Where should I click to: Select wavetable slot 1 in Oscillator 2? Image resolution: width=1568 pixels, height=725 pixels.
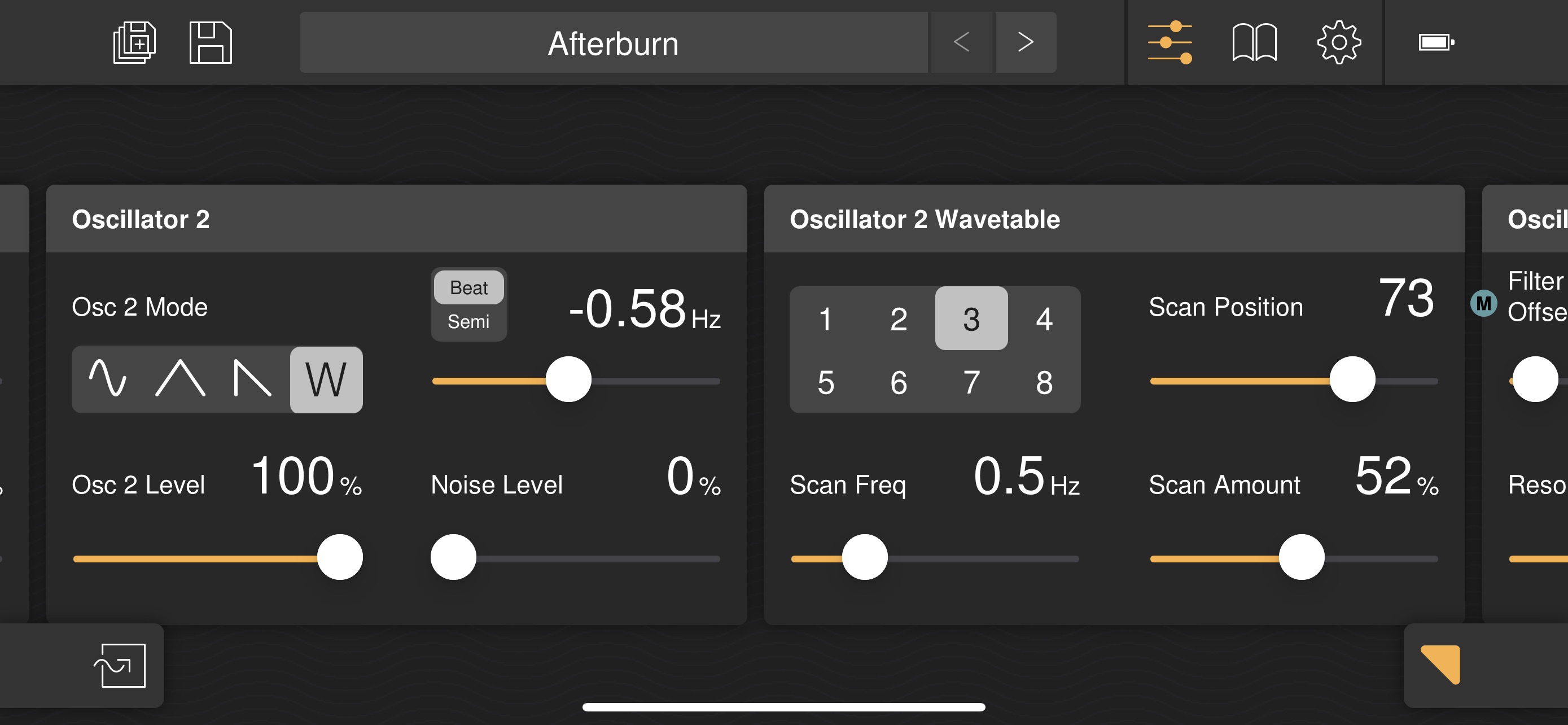826,318
